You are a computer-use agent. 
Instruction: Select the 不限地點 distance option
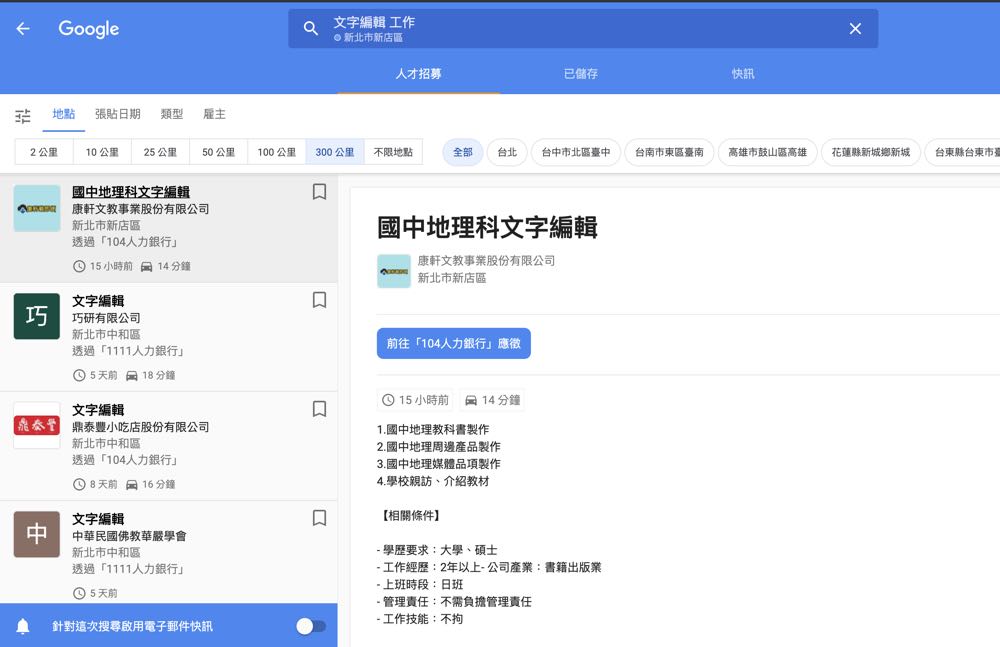393,152
